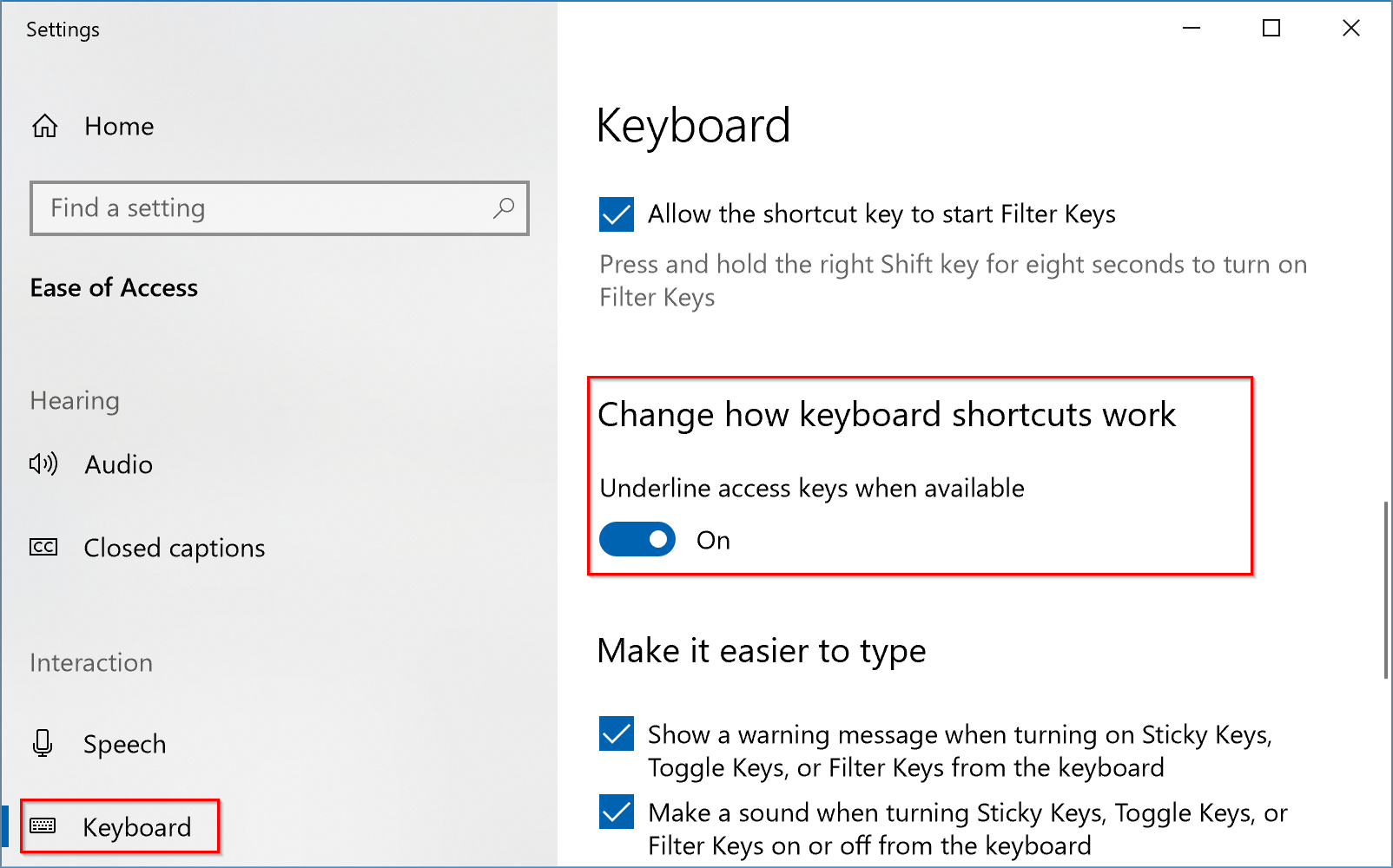Click the vertical scrollbar thumb

tap(1386, 590)
